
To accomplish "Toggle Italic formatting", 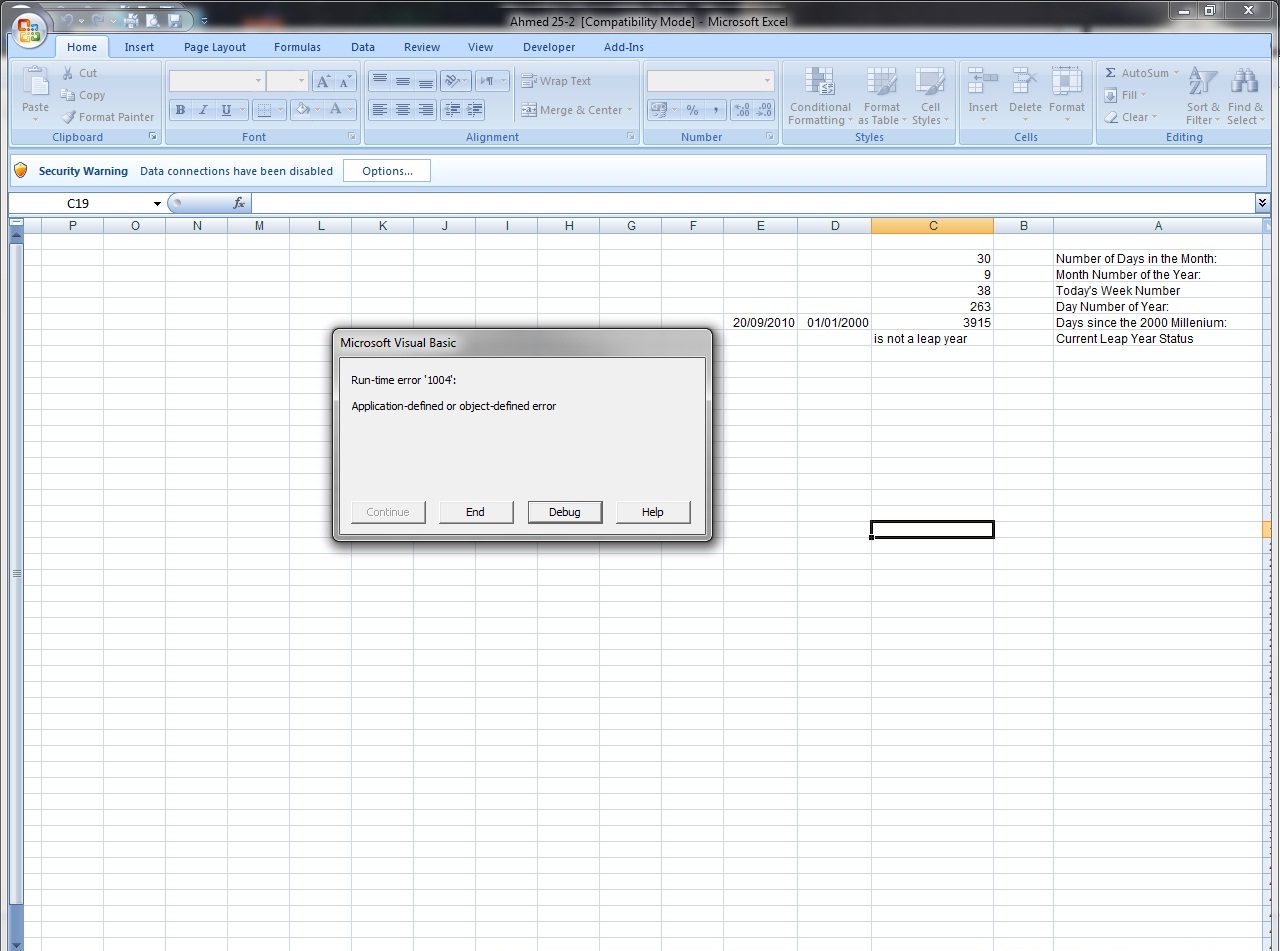I will (x=203, y=110).
